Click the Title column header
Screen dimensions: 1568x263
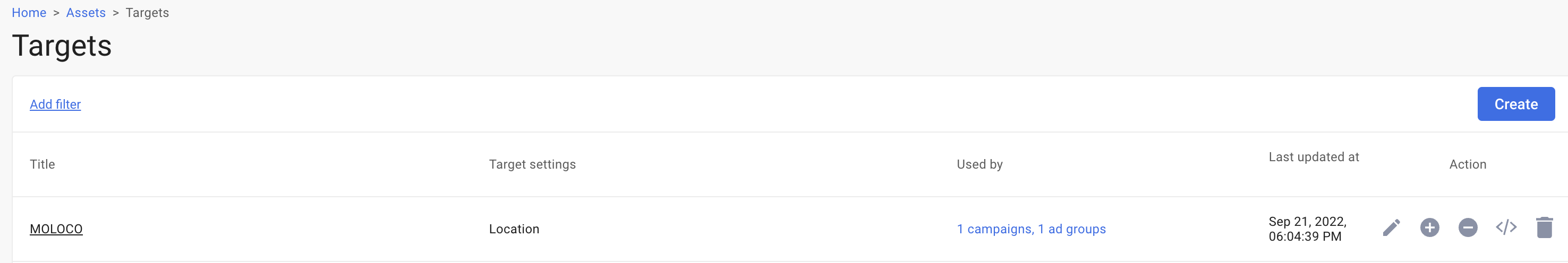[x=42, y=164]
